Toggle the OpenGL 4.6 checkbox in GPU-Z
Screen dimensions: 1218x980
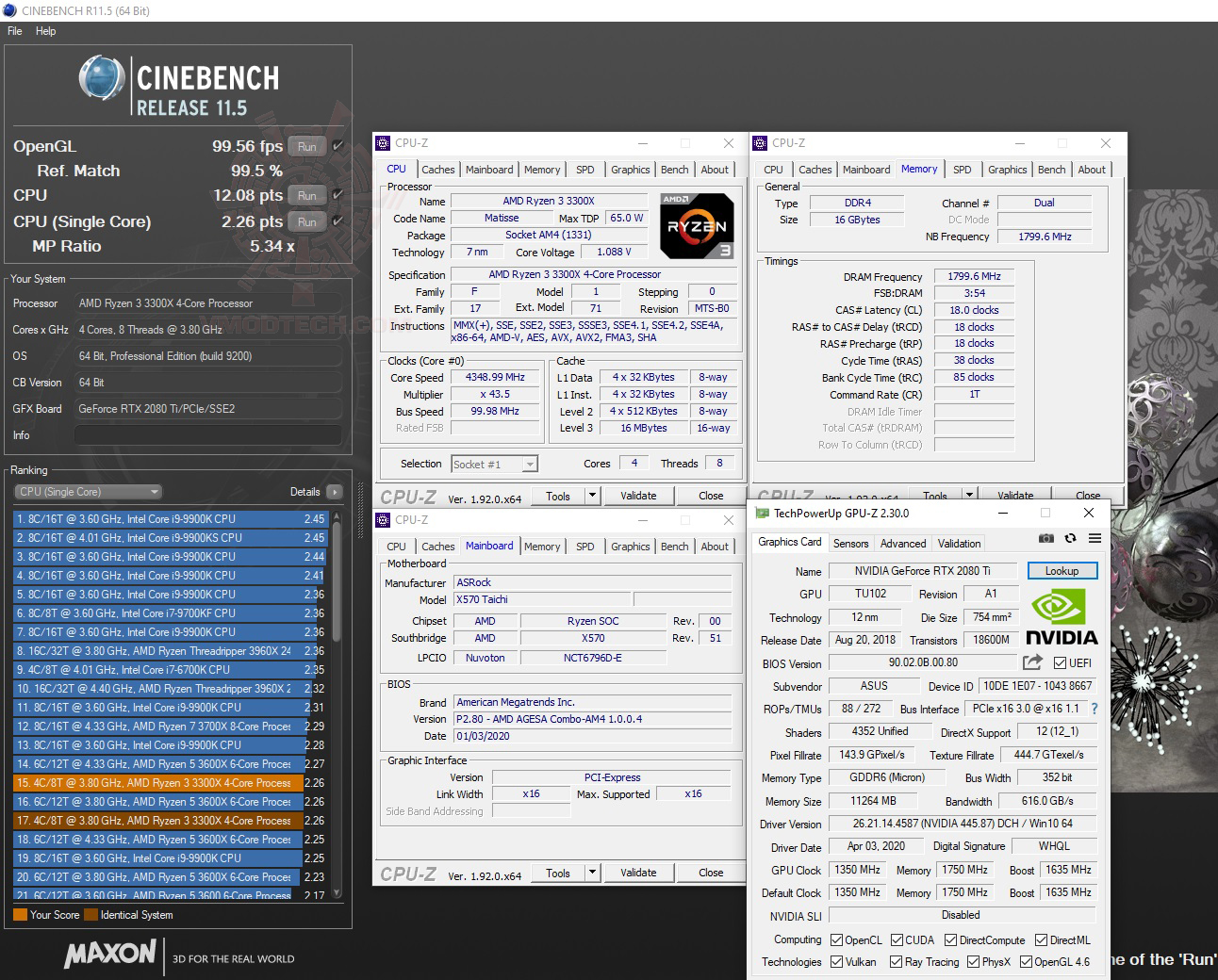(1026, 962)
